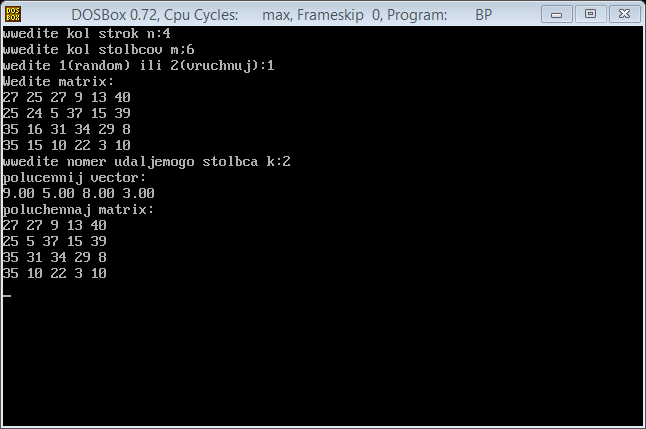Click the vector values '9.00 5.00 8.00 3.00'
Image resolution: width=646 pixels, height=429 pixels.
78,193
